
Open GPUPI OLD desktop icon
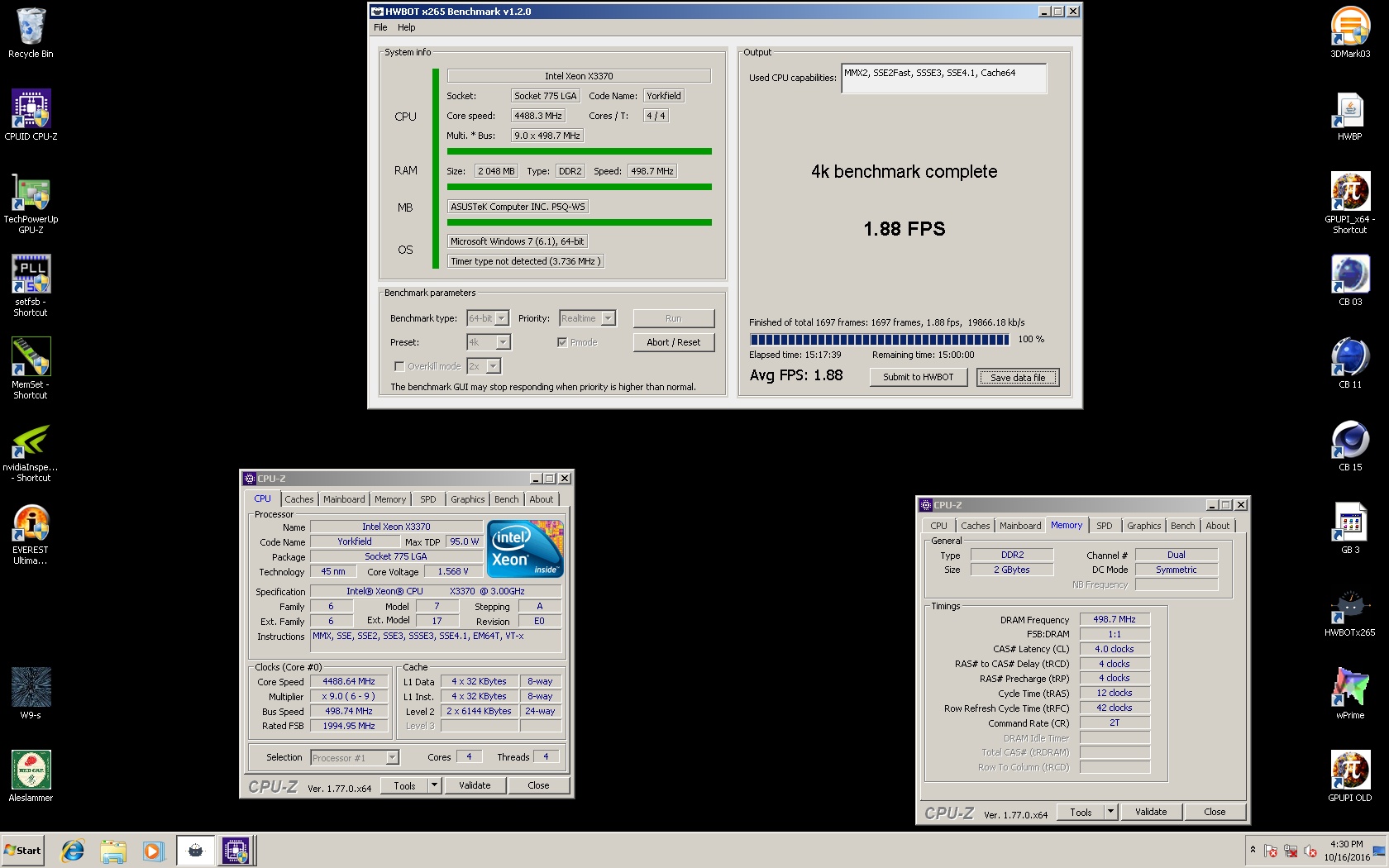1350,777
